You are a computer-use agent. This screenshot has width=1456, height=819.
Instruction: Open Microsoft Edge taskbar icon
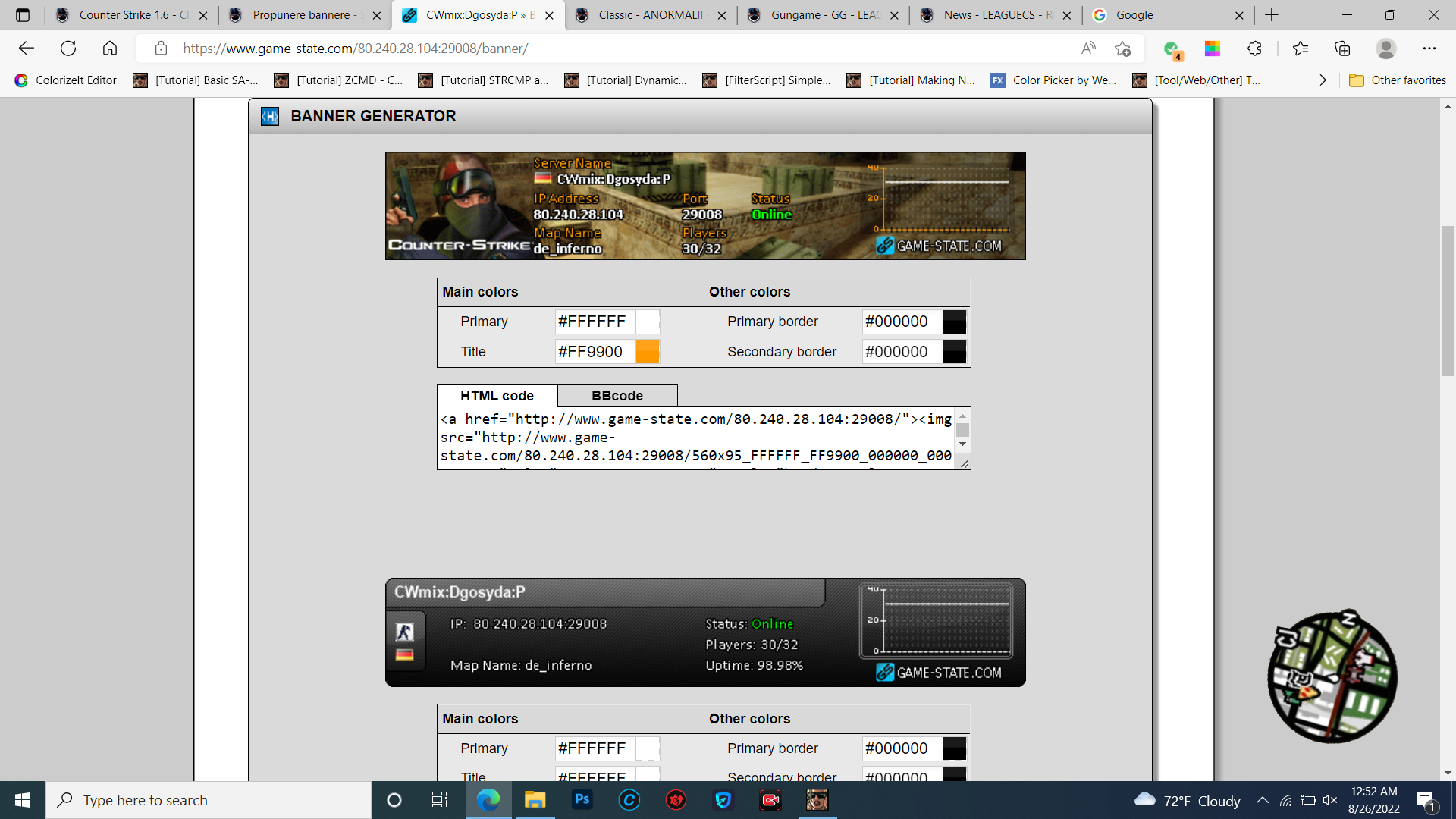click(488, 800)
